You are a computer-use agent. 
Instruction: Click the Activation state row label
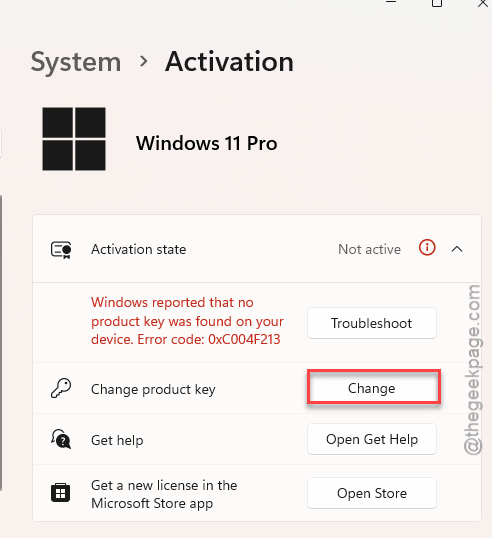pos(139,249)
